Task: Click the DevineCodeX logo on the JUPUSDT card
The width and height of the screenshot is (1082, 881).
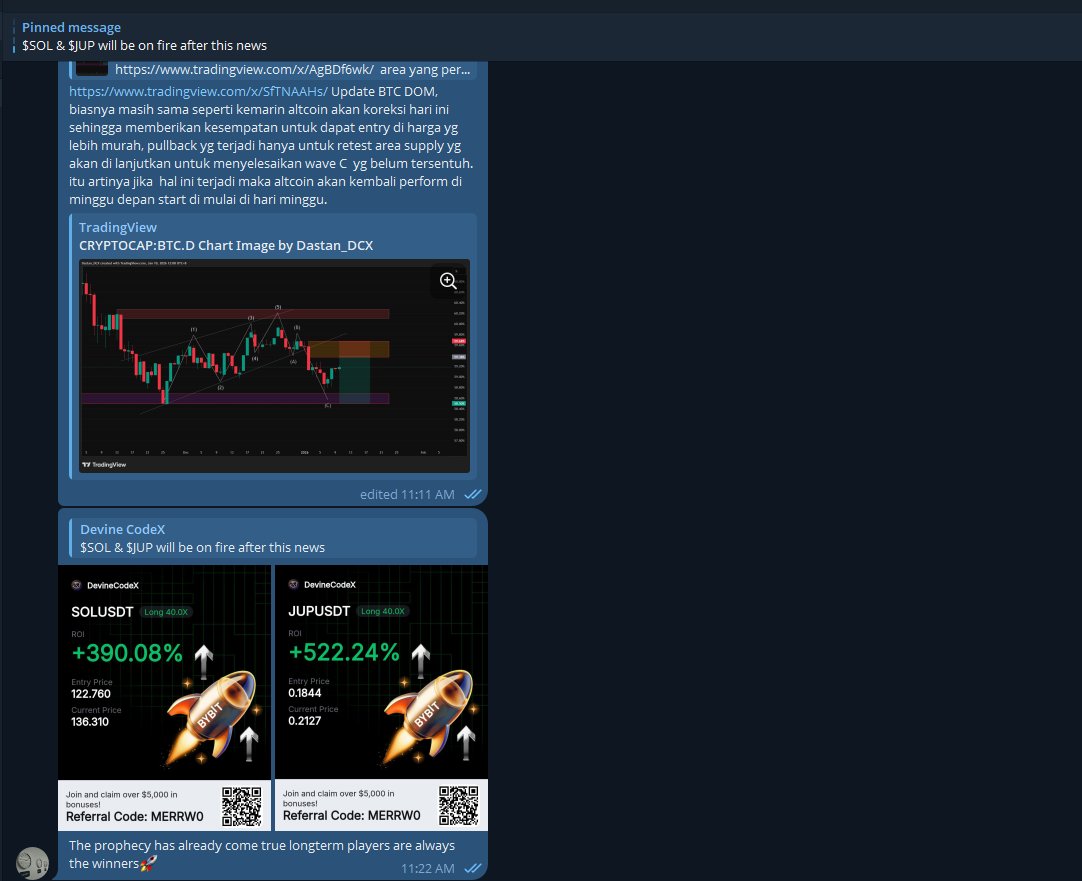Action: point(293,584)
